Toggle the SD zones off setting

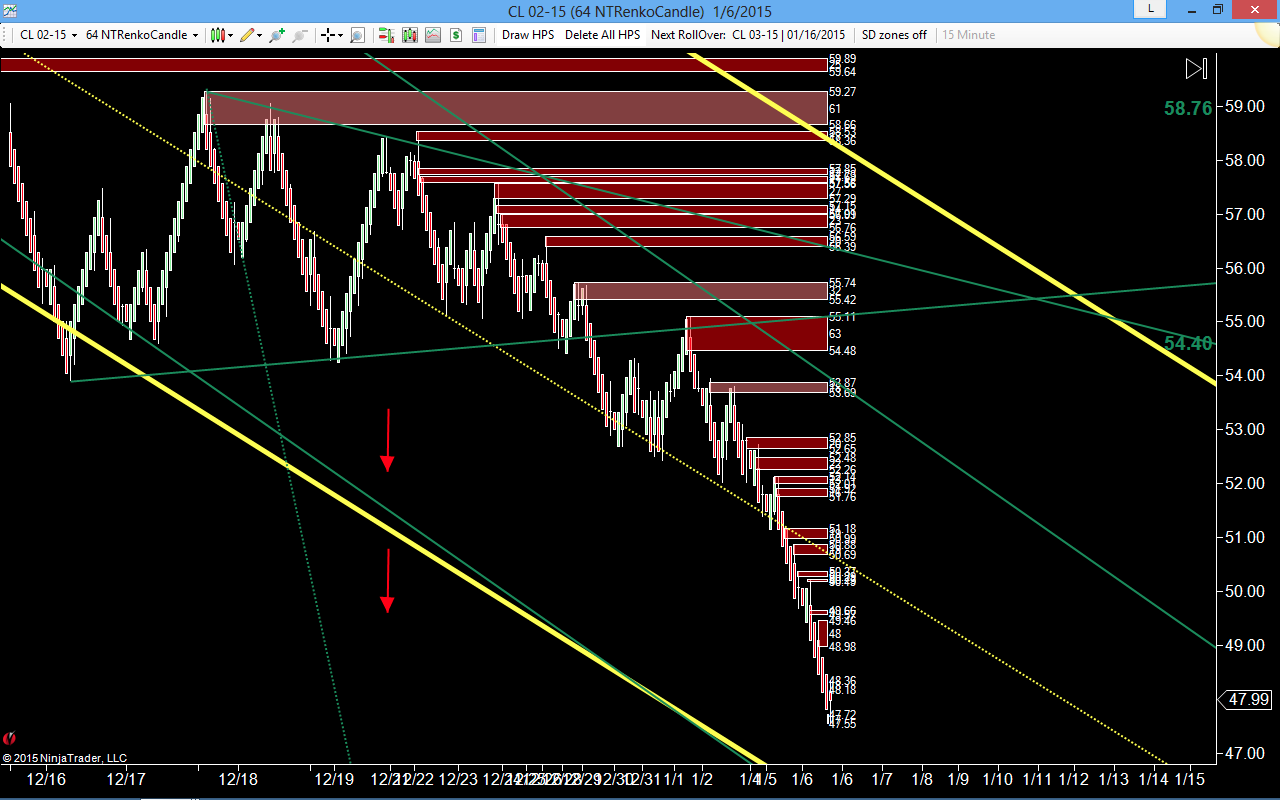894,35
